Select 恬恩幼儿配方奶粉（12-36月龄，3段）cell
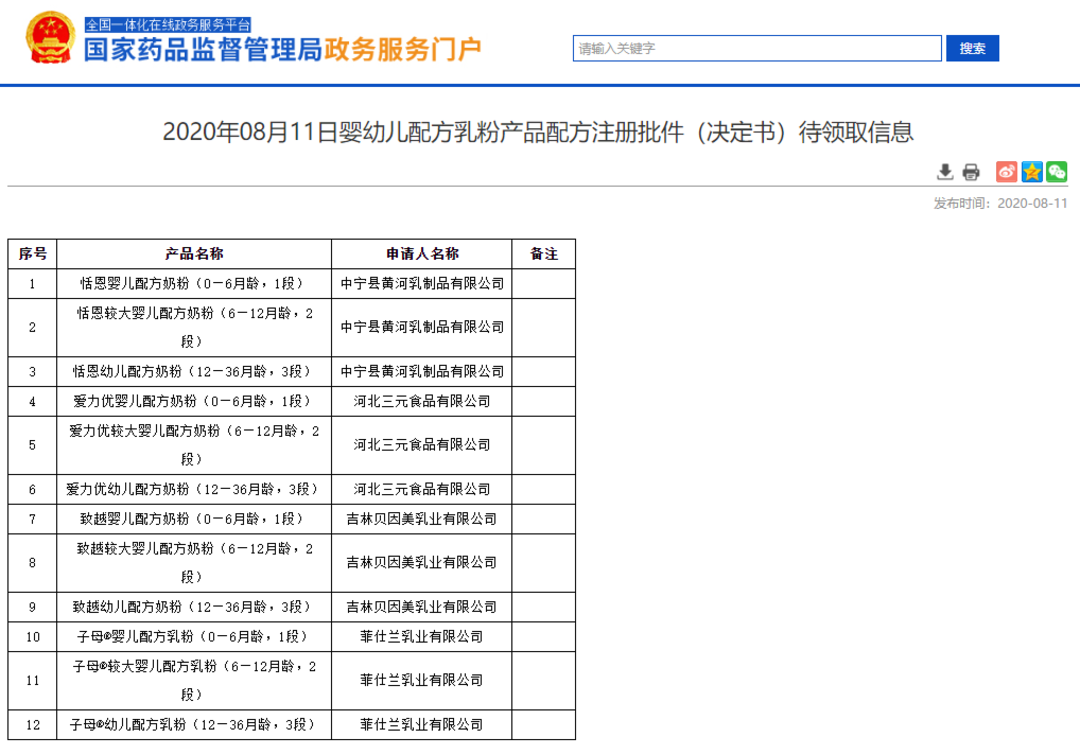The height and width of the screenshot is (755, 1080). click(194, 372)
